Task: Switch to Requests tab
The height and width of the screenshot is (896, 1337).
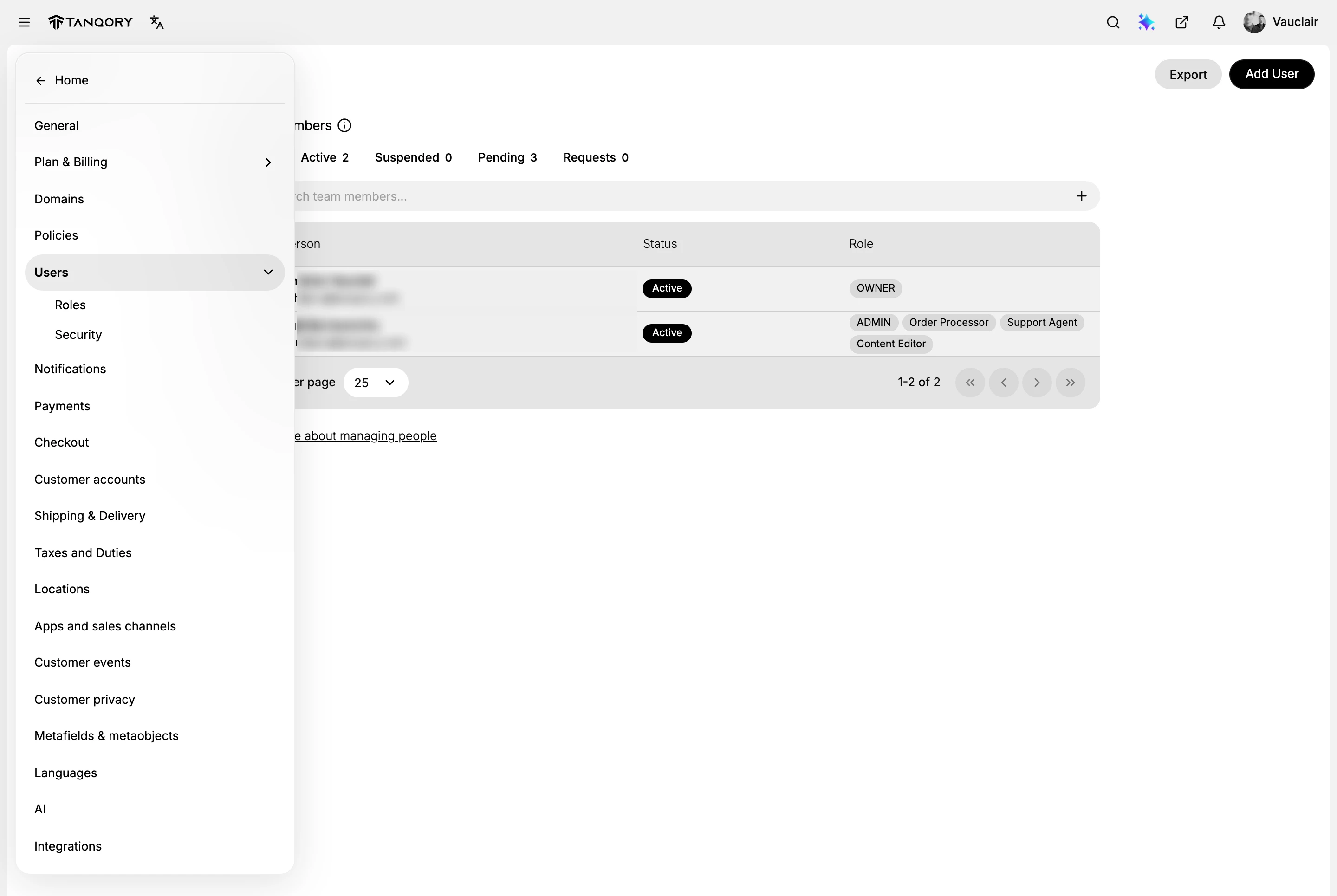Action: 595,157
